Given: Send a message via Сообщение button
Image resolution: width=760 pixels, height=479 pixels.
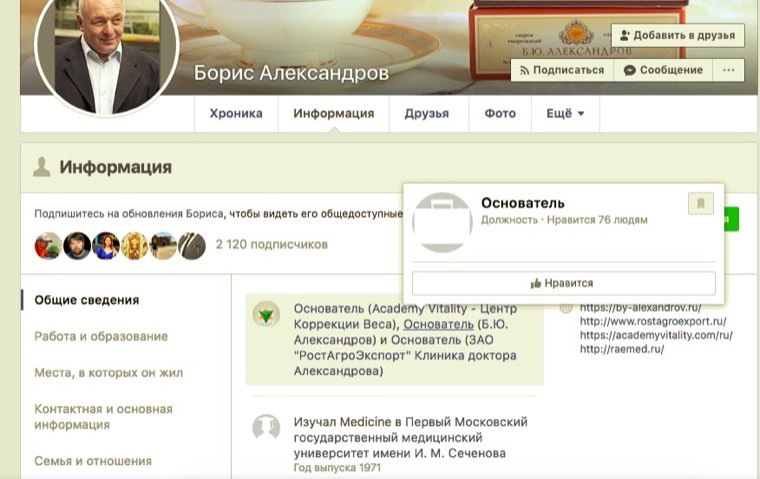Looking at the screenshot, I should (663, 70).
